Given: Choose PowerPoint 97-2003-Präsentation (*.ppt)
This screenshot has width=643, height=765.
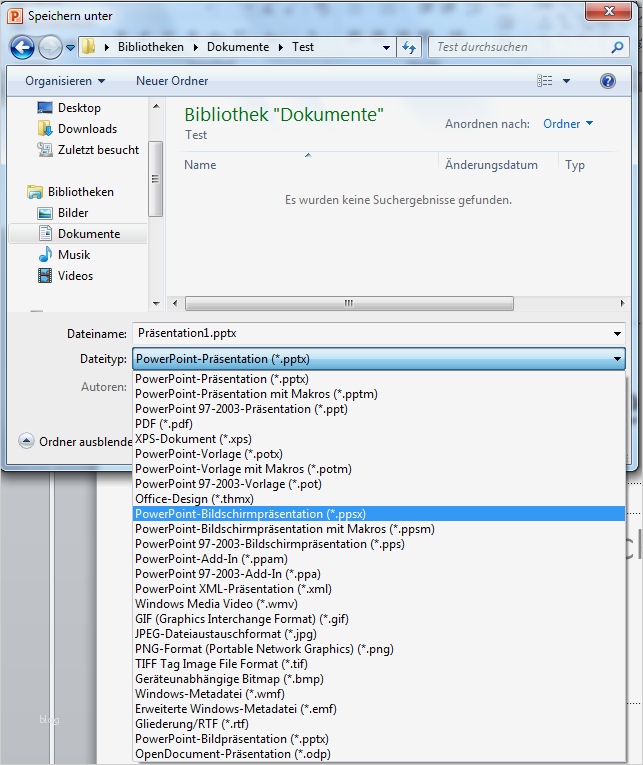Looking at the screenshot, I should 379,409.
